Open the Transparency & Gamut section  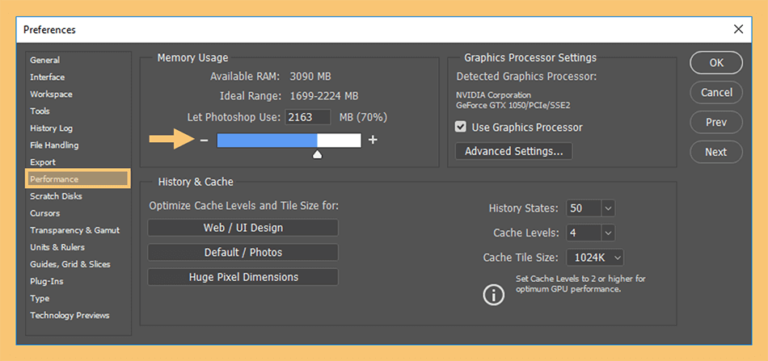click(x=74, y=230)
